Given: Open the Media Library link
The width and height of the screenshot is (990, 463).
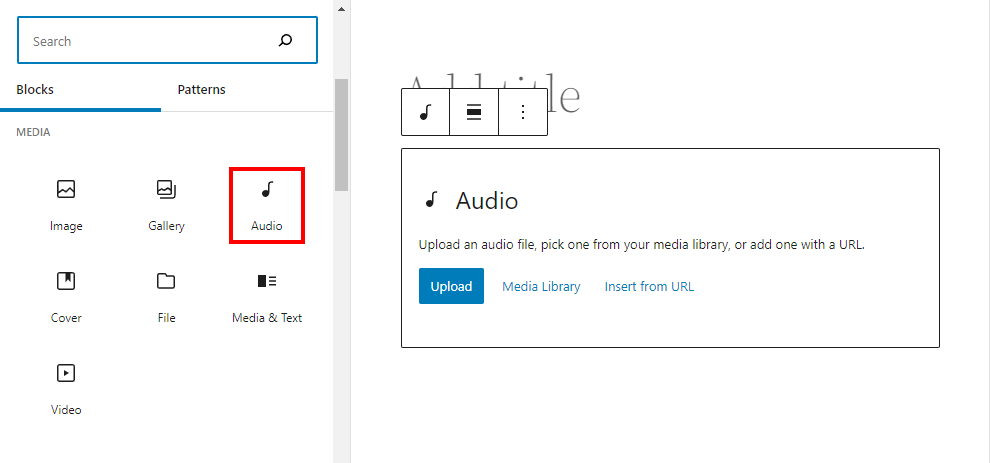Looking at the screenshot, I should (541, 286).
